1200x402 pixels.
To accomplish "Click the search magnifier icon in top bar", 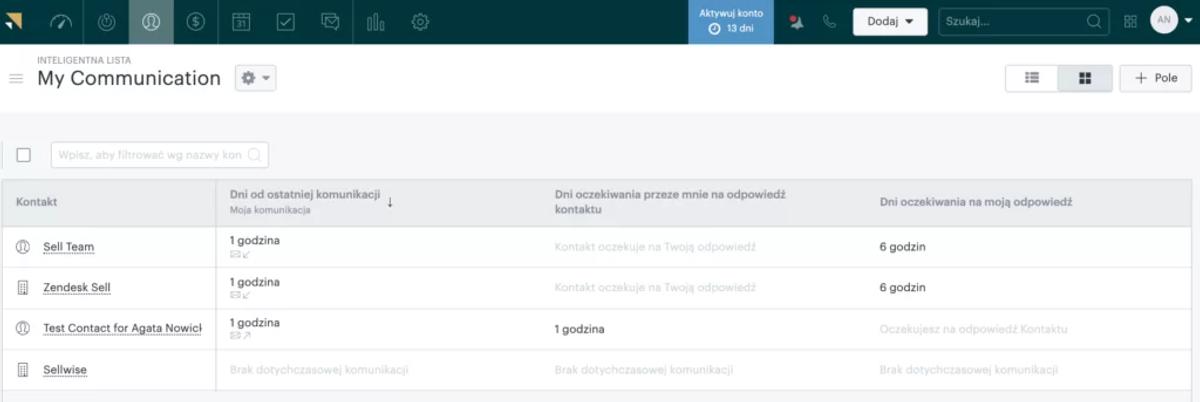I will pos(1095,21).
